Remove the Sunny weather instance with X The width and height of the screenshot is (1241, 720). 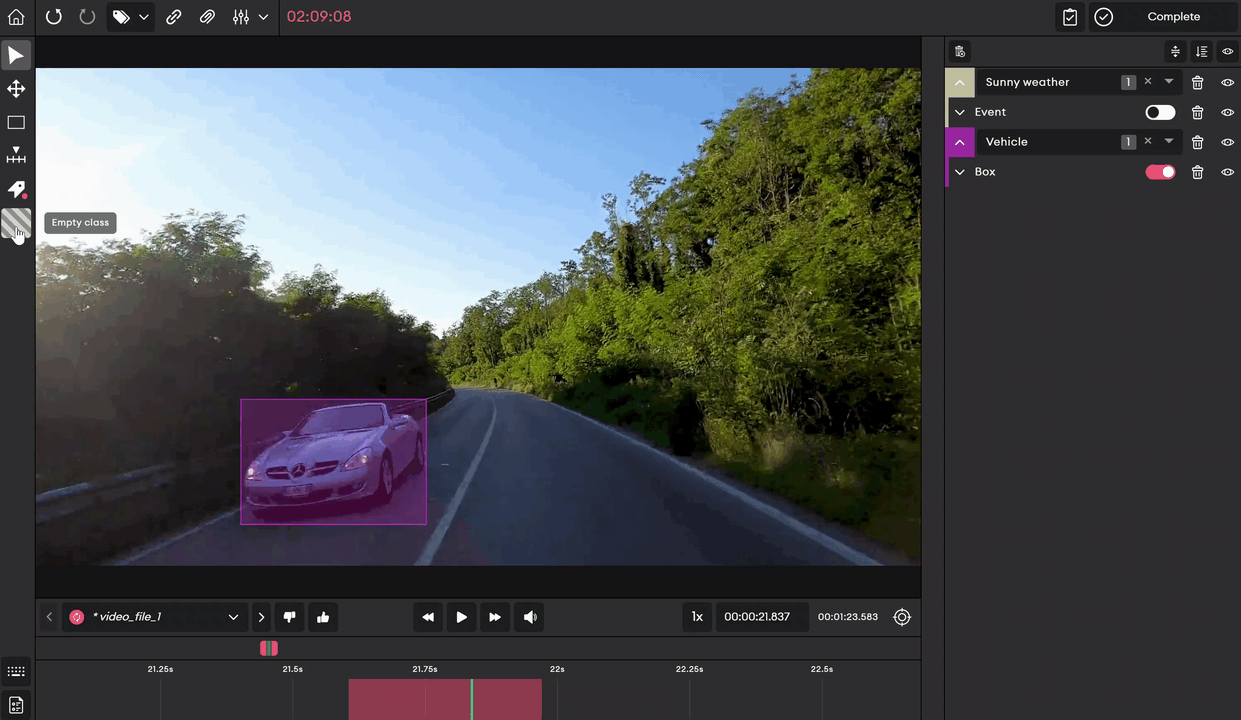tap(1148, 82)
